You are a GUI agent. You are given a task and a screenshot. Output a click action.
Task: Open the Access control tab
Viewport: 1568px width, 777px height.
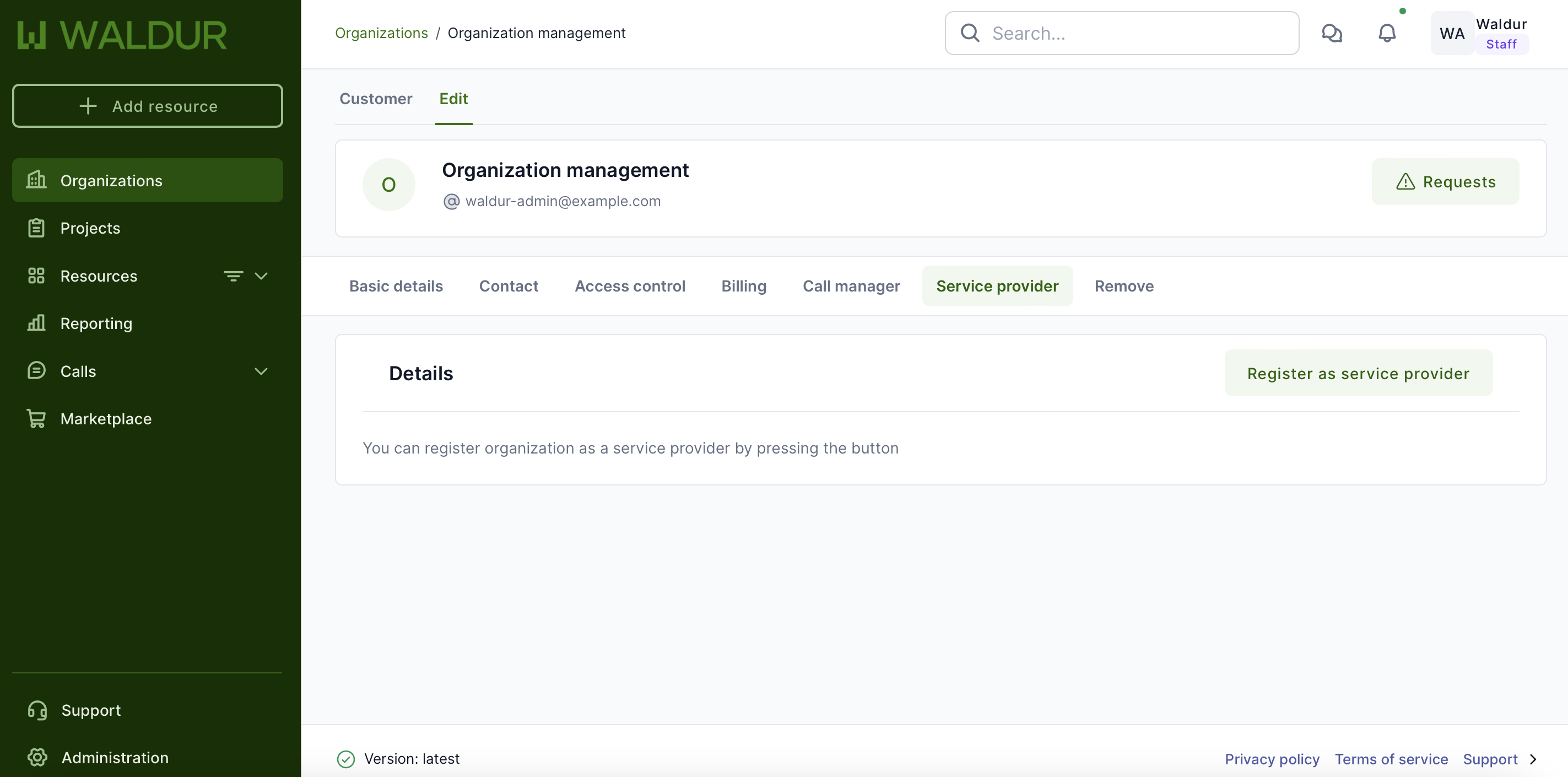pos(629,285)
